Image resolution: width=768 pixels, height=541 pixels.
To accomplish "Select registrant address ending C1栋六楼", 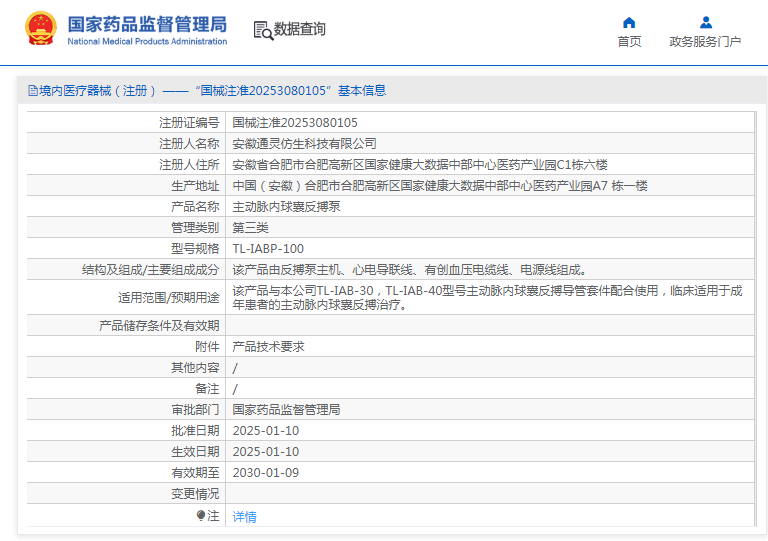I will tap(420, 165).
